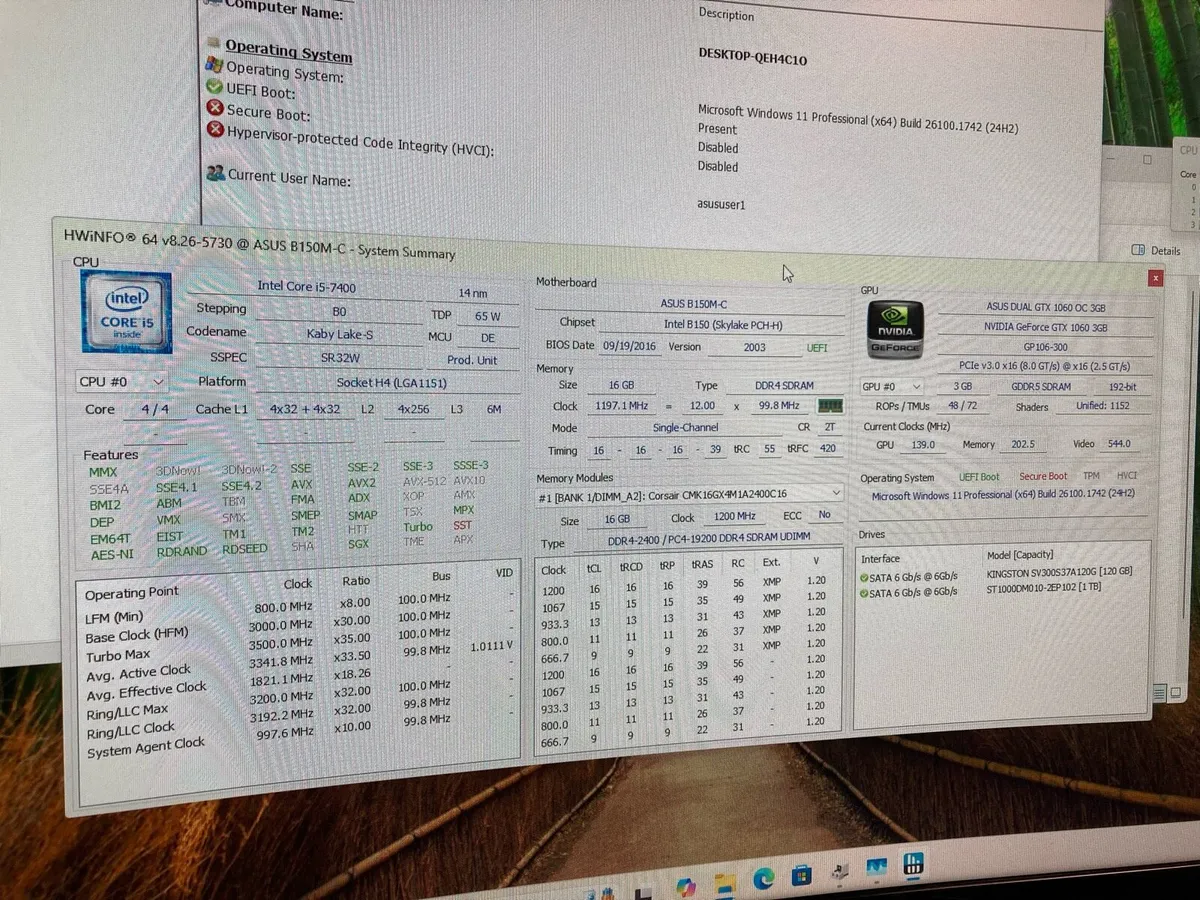Launch Microsoft Edge from the taskbar
Image resolution: width=1200 pixels, height=900 pixels.
pyautogui.click(x=764, y=877)
